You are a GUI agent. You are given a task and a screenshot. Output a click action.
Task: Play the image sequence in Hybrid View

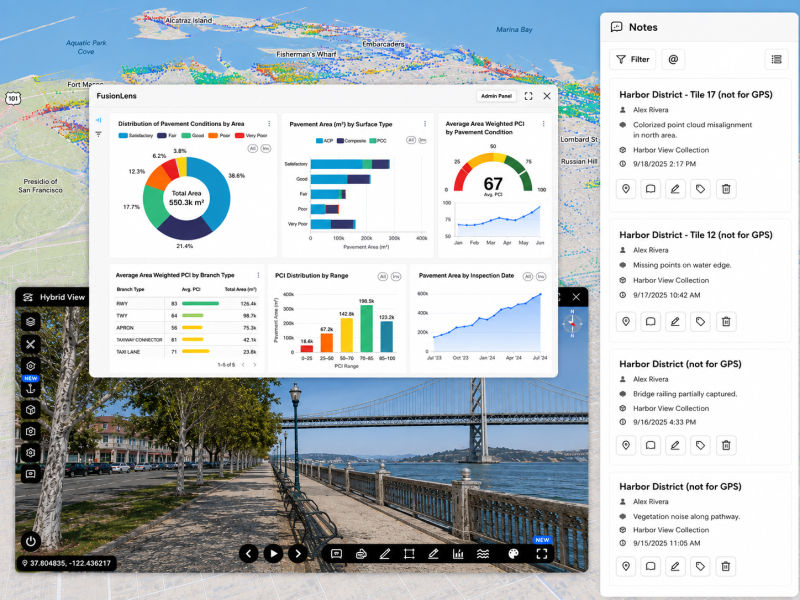coord(273,554)
